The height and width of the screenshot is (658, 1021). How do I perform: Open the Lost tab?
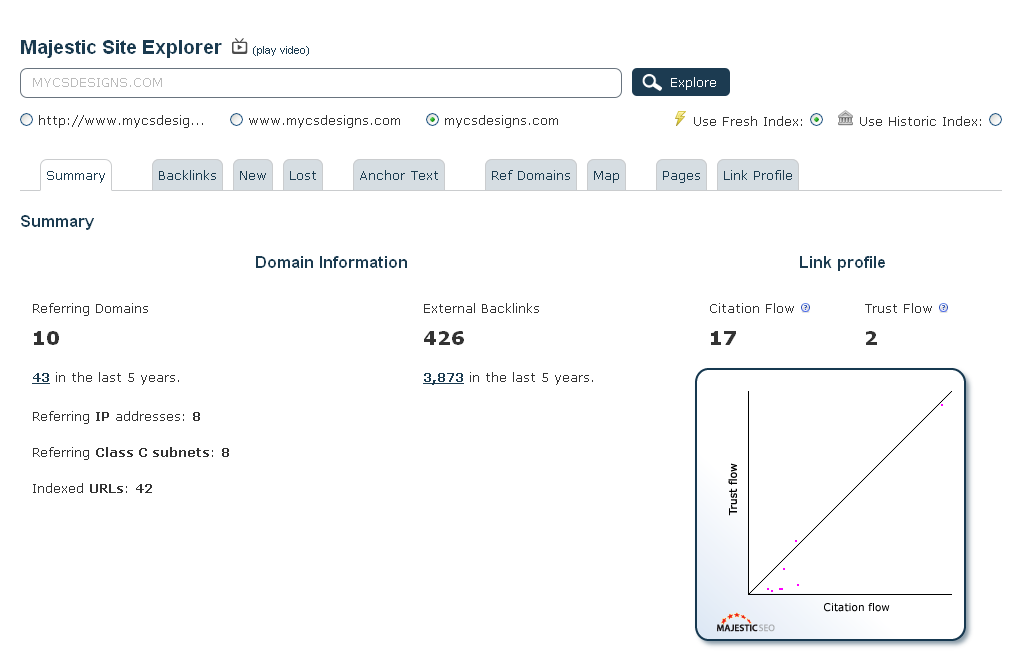pyautogui.click(x=303, y=175)
